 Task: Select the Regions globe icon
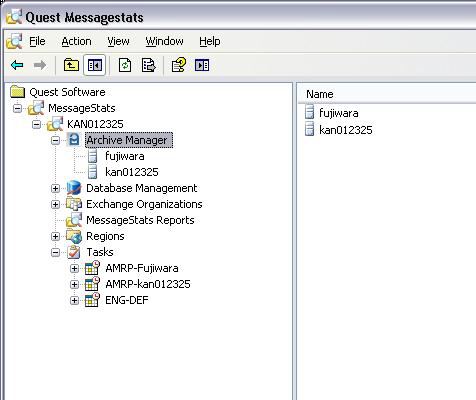coord(74,236)
